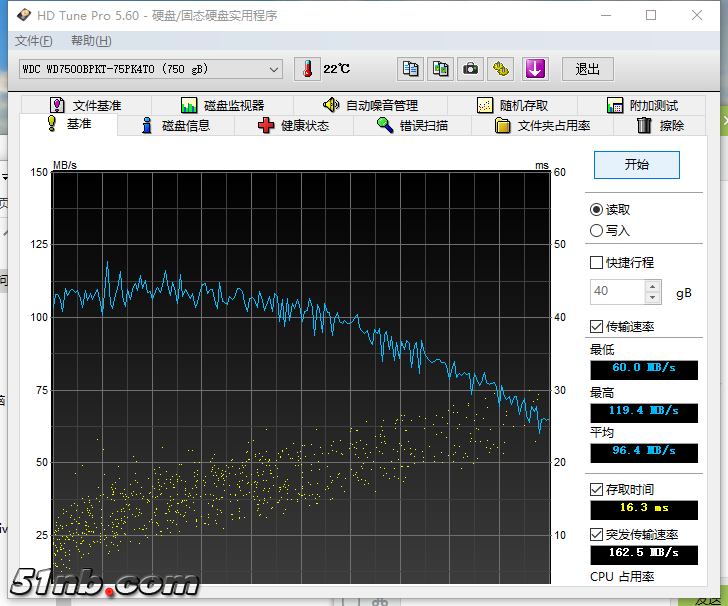Select the 写入 write radio button
Image resolution: width=728 pixels, height=606 pixels.
pos(597,230)
